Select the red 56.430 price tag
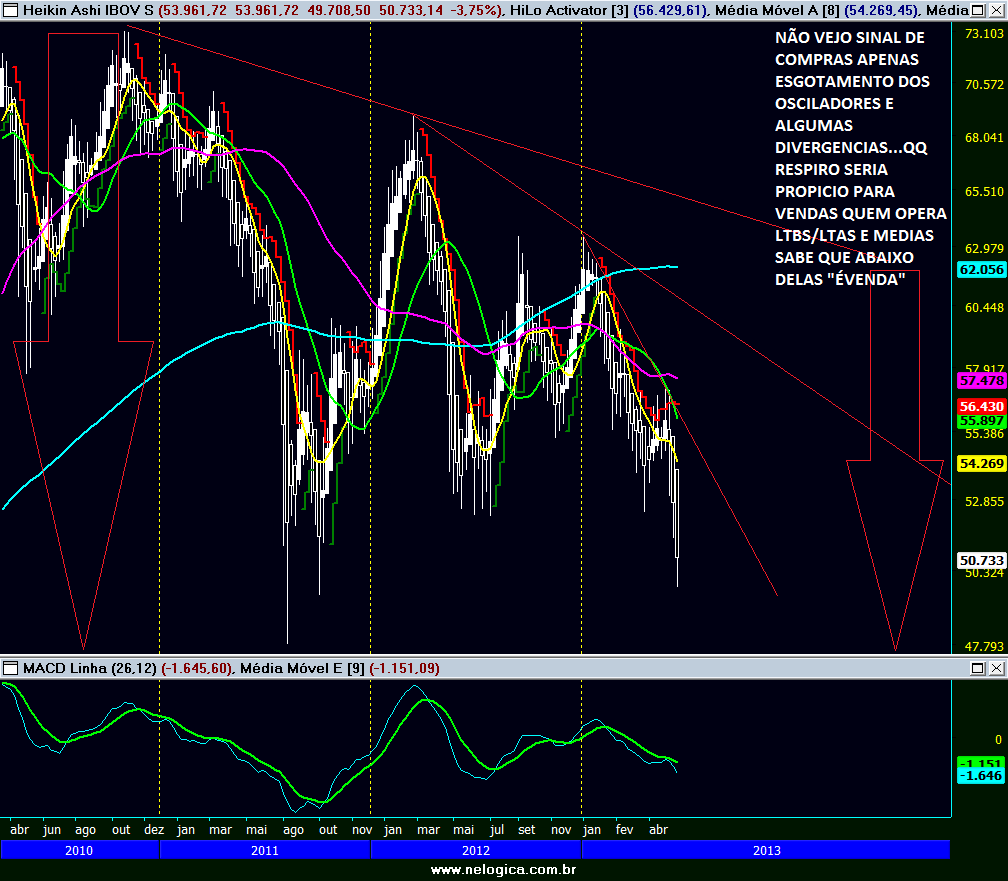This screenshot has height=881, width=1008. point(982,406)
